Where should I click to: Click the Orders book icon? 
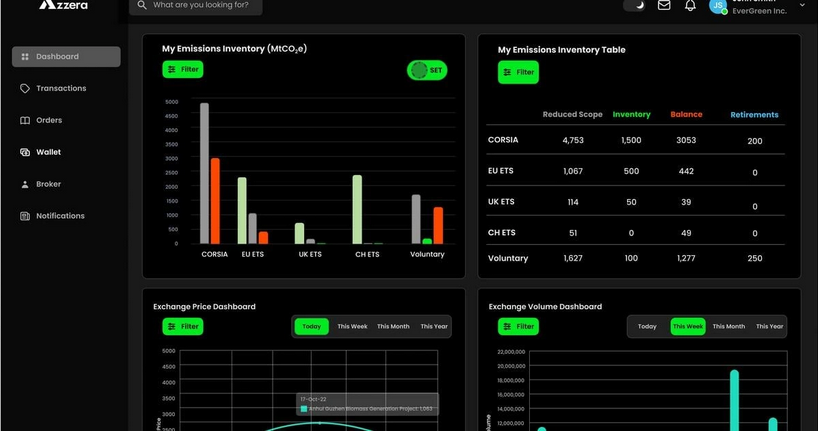pyautogui.click(x=25, y=121)
